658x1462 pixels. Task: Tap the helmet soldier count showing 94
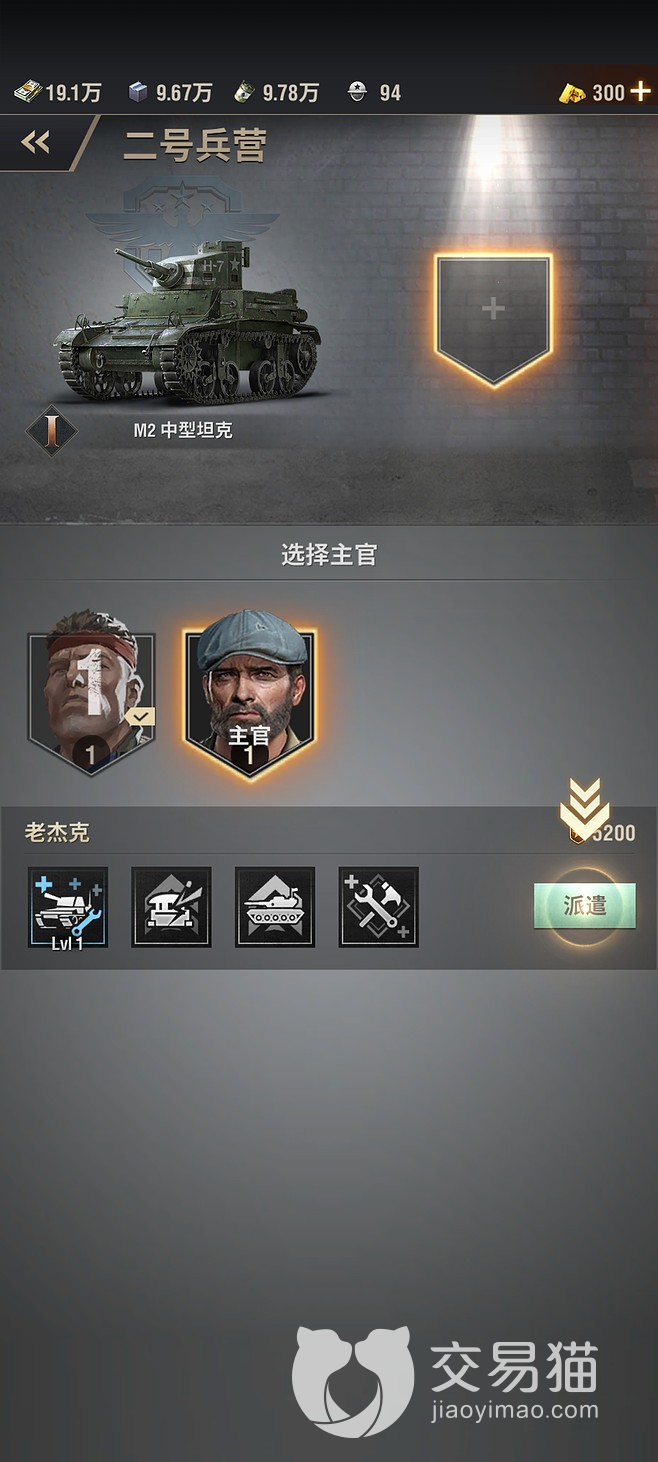tap(374, 93)
